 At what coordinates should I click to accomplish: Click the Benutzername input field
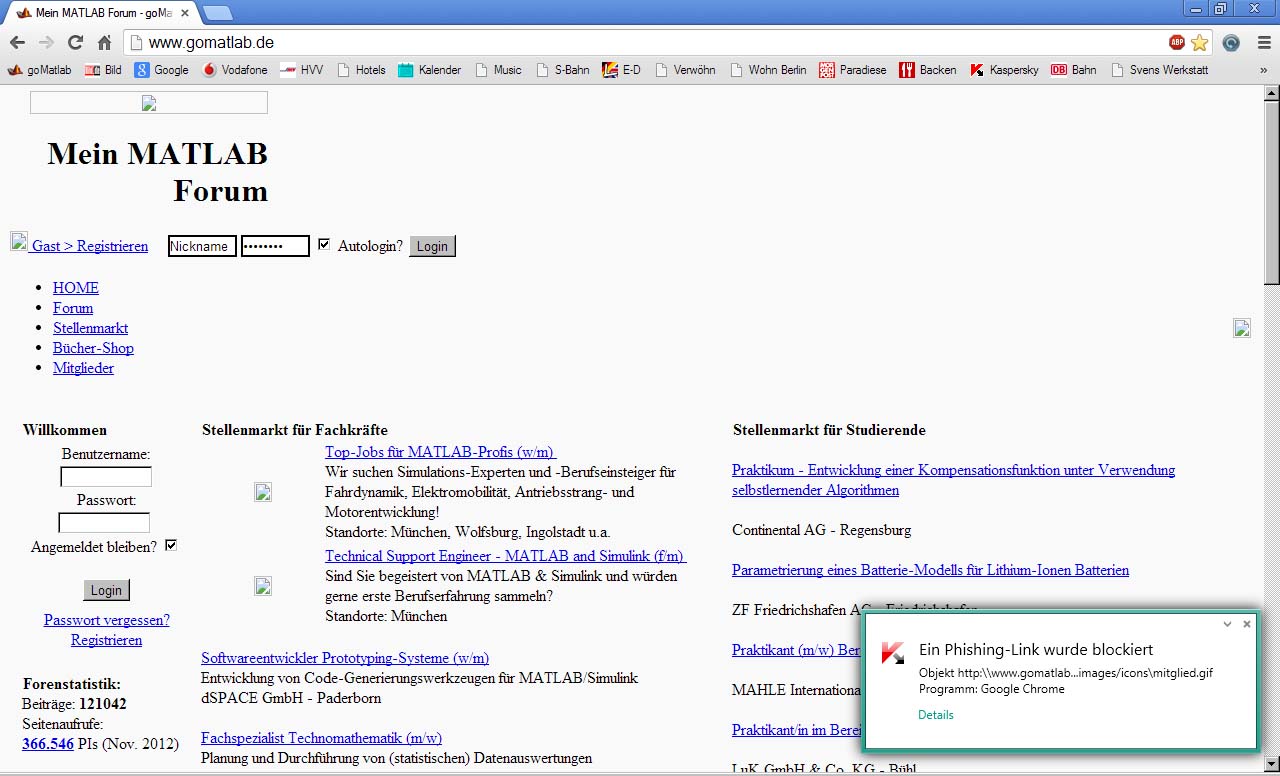106,477
